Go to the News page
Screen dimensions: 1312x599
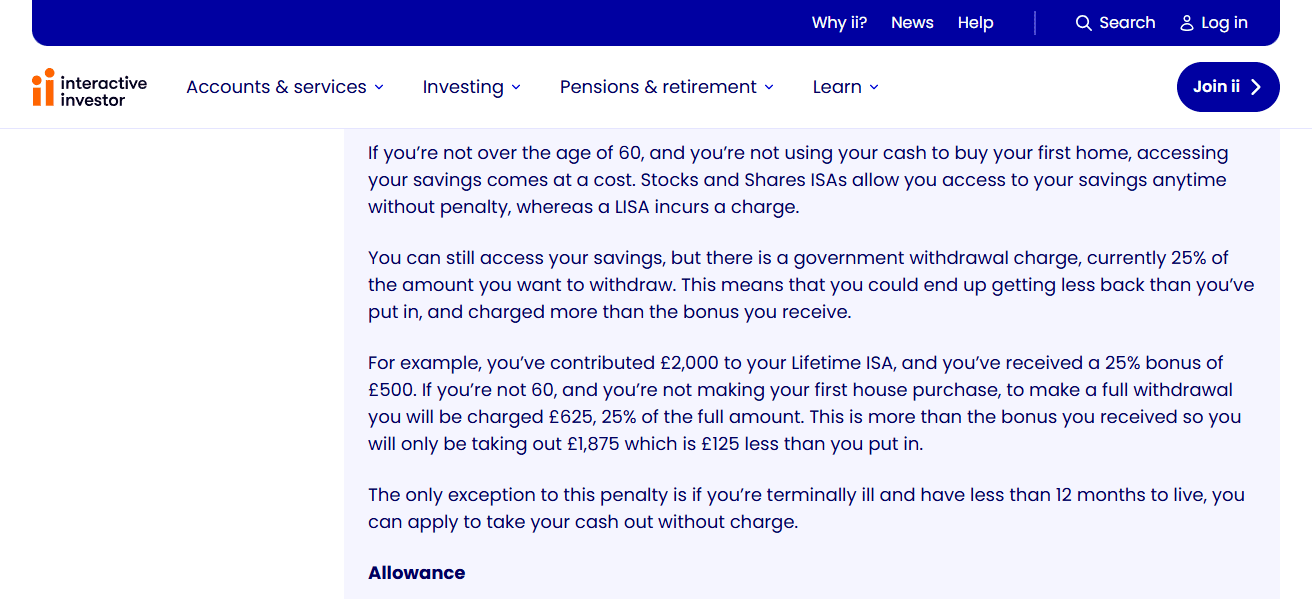point(912,23)
